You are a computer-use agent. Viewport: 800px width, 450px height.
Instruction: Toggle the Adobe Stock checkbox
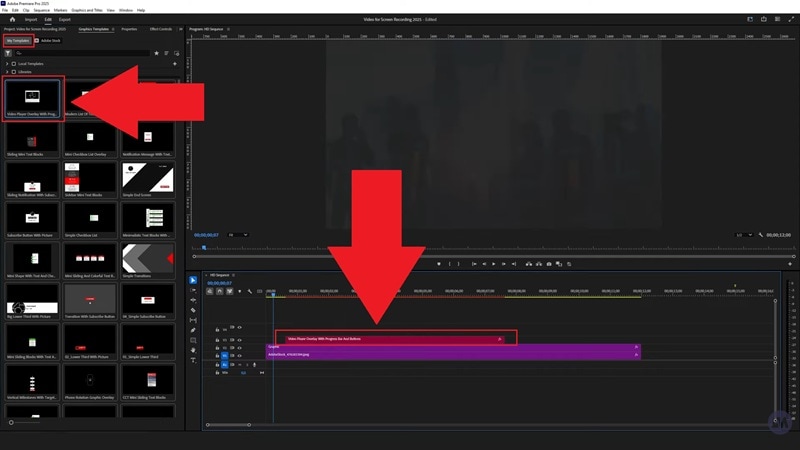point(37,41)
